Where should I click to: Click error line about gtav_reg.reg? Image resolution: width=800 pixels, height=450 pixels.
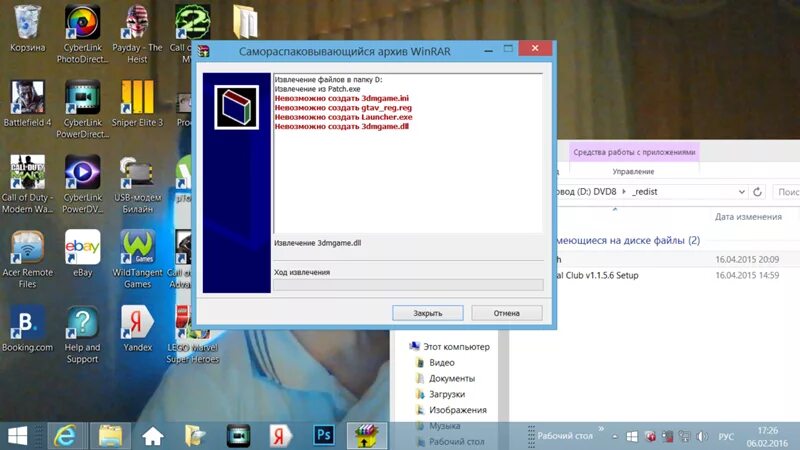coord(343,108)
